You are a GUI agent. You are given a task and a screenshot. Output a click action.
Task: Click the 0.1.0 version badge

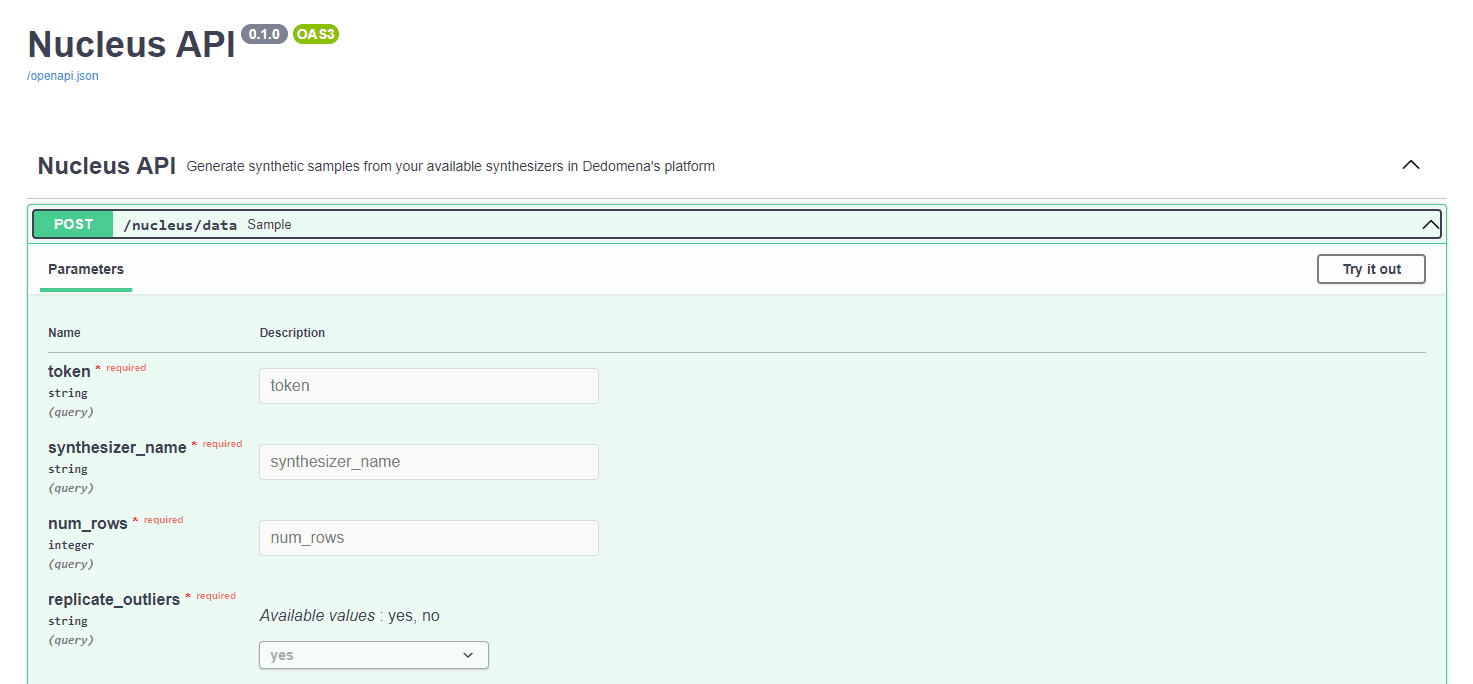click(265, 34)
